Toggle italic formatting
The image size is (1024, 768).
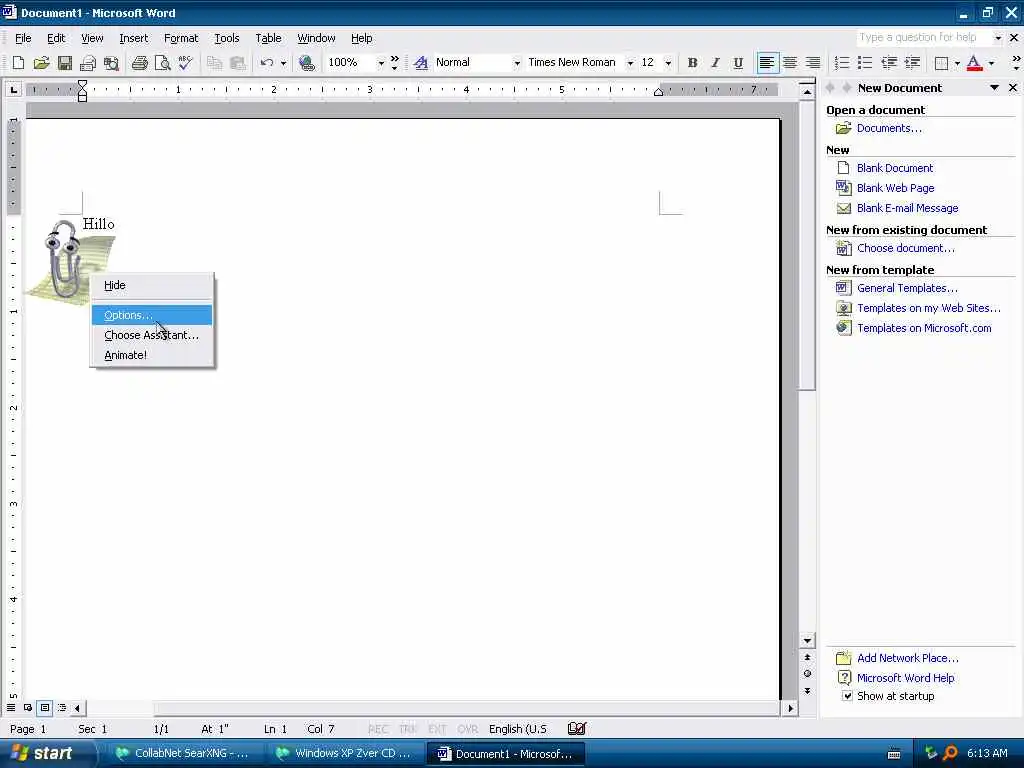[x=715, y=63]
